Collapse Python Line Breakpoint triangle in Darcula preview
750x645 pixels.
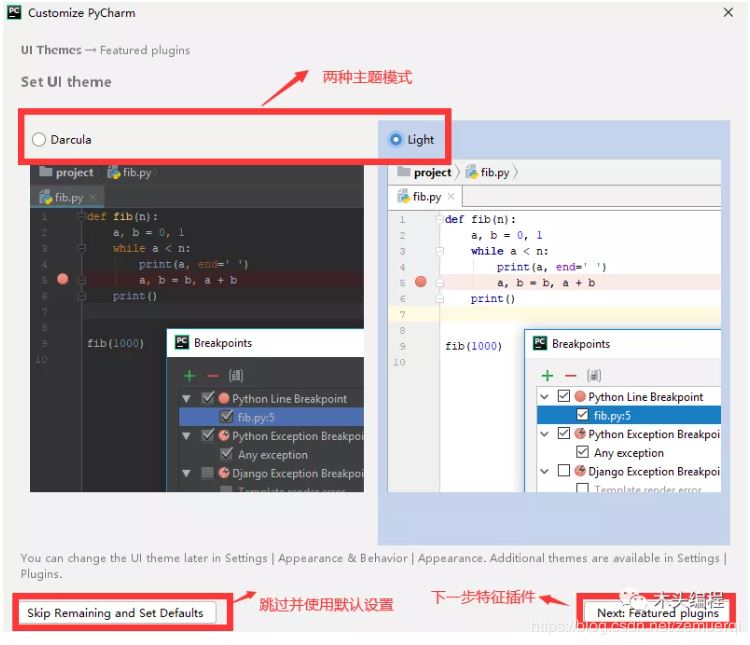pyautogui.click(x=187, y=399)
